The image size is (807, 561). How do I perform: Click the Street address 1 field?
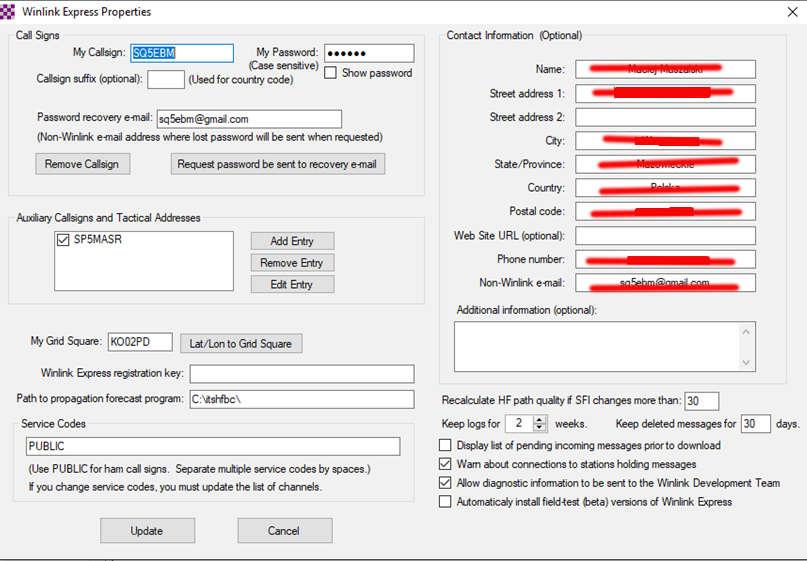(665, 93)
